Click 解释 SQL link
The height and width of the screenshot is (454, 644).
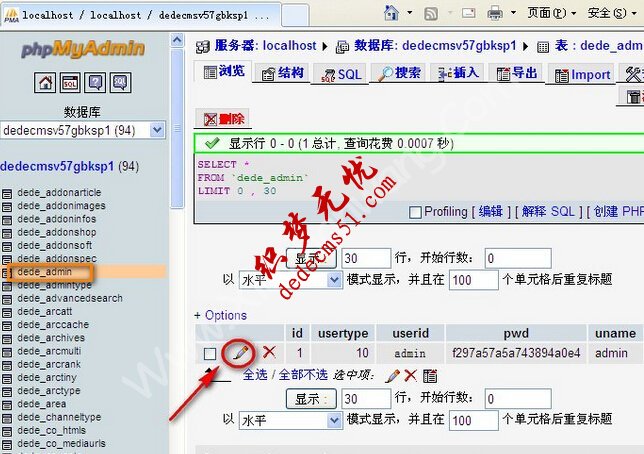tap(548, 211)
